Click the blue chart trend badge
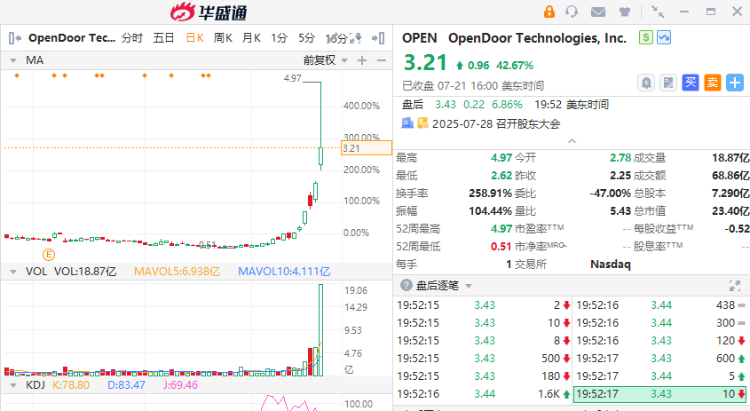The image size is (750, 411). [x=664, y=37]
